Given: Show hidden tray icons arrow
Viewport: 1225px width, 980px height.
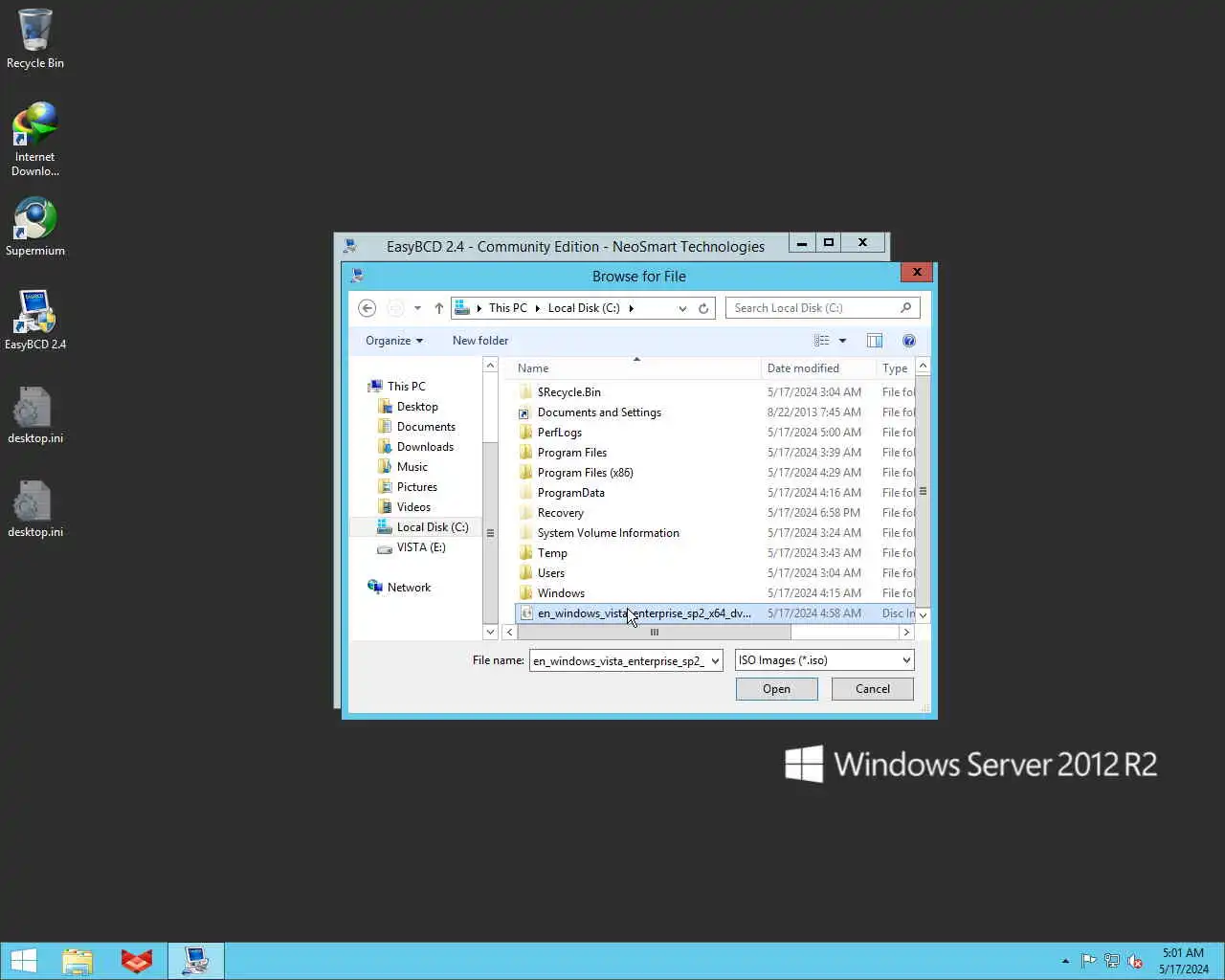Looking at the screenshot, I should pos(1065,961).
